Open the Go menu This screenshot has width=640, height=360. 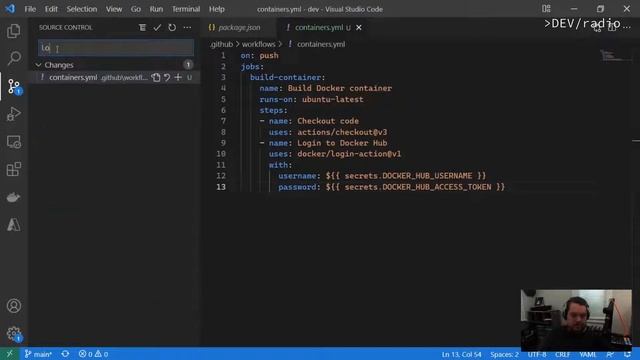tap(136, 9)
